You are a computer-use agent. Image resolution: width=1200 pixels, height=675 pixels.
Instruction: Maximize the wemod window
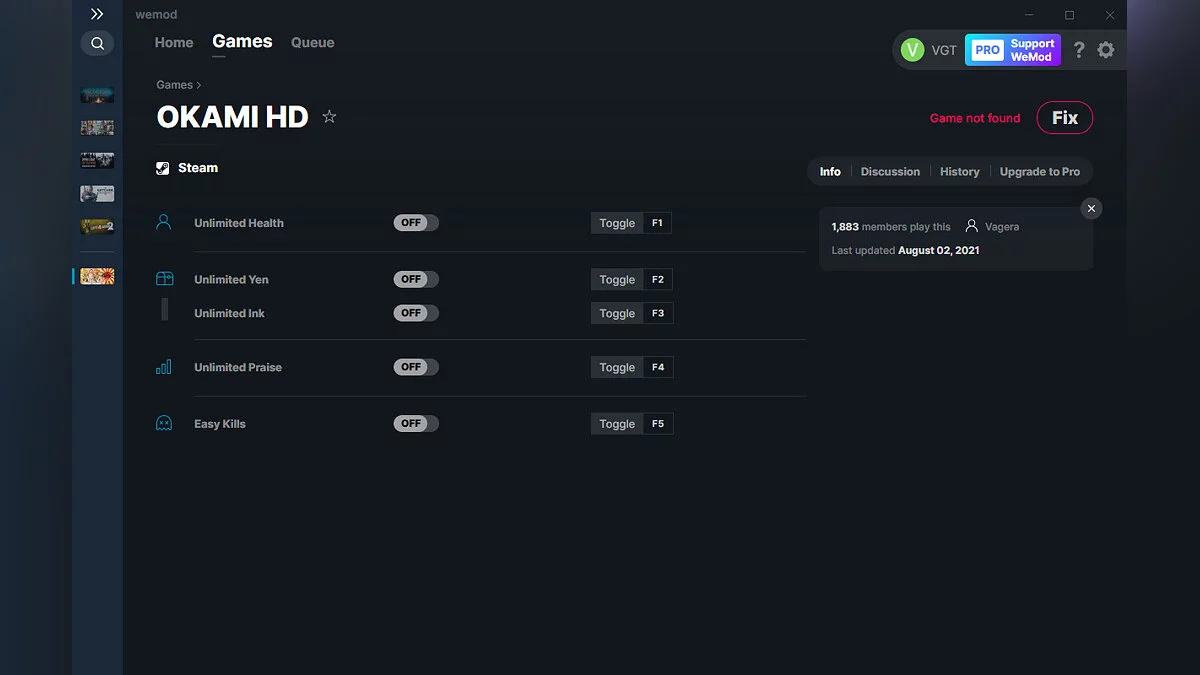pyautogui.click(x=1069, y=15)
